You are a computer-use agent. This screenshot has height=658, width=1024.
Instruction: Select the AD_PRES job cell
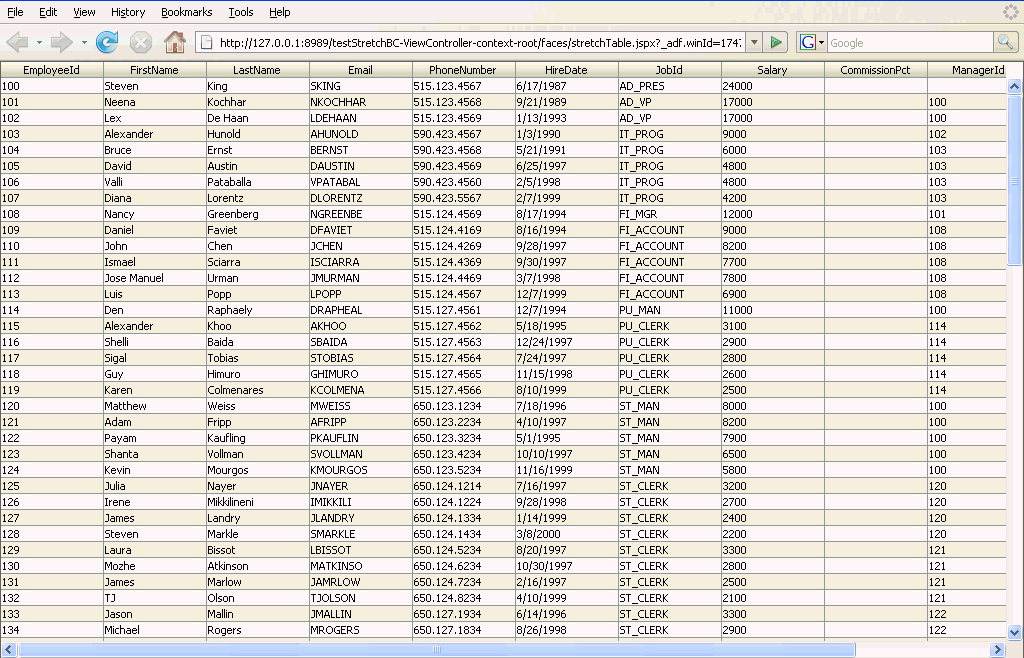point(669,86)
